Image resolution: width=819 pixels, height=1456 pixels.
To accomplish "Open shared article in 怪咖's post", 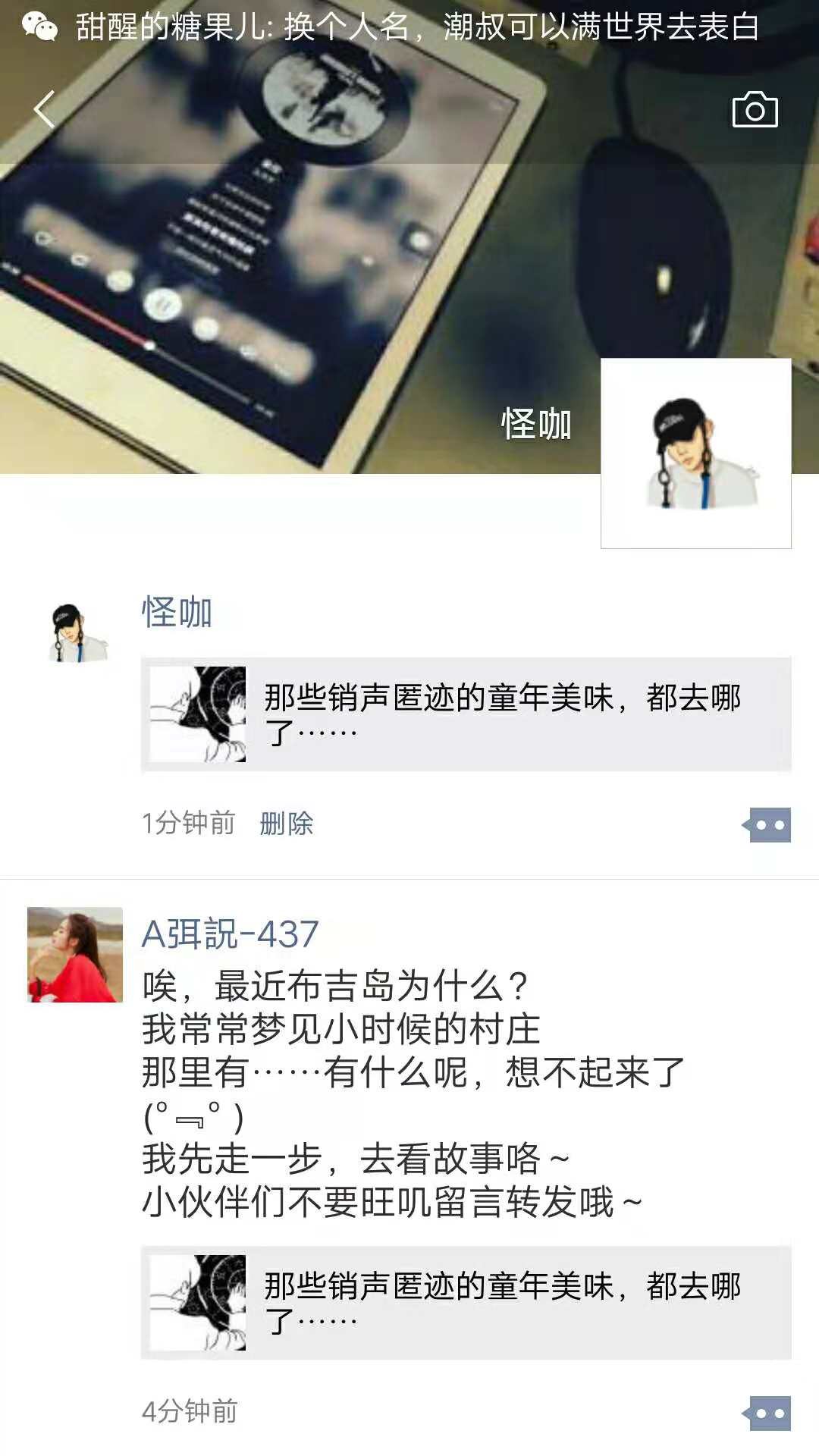I will [x=466, y=714].
